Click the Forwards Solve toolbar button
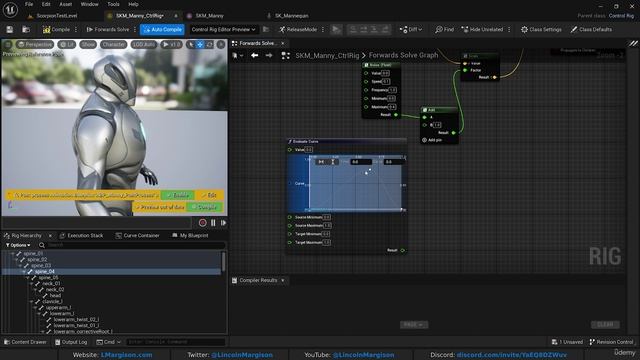 click(108, 29)
